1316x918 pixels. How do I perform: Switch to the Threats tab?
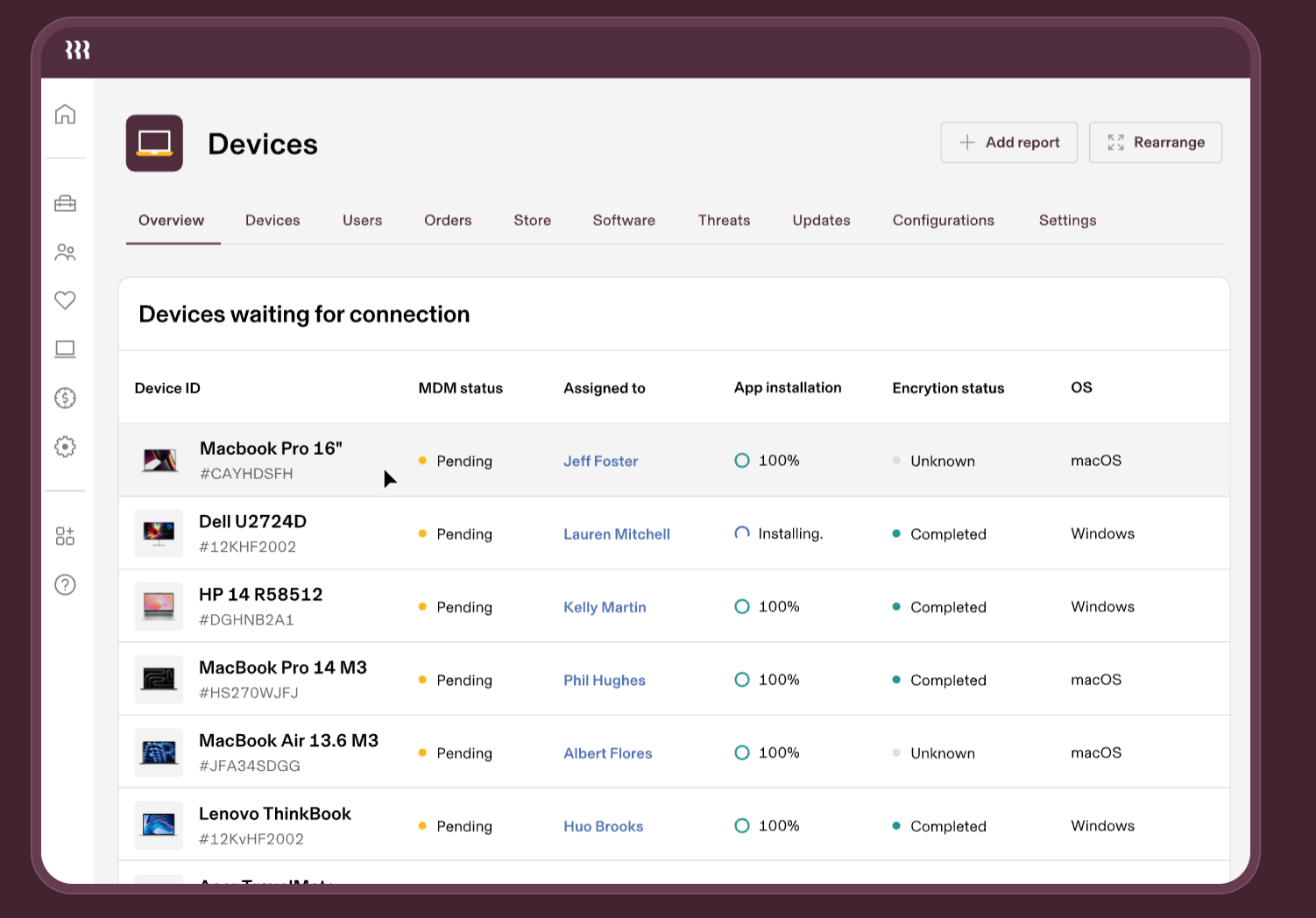click(x=724, y=220)
